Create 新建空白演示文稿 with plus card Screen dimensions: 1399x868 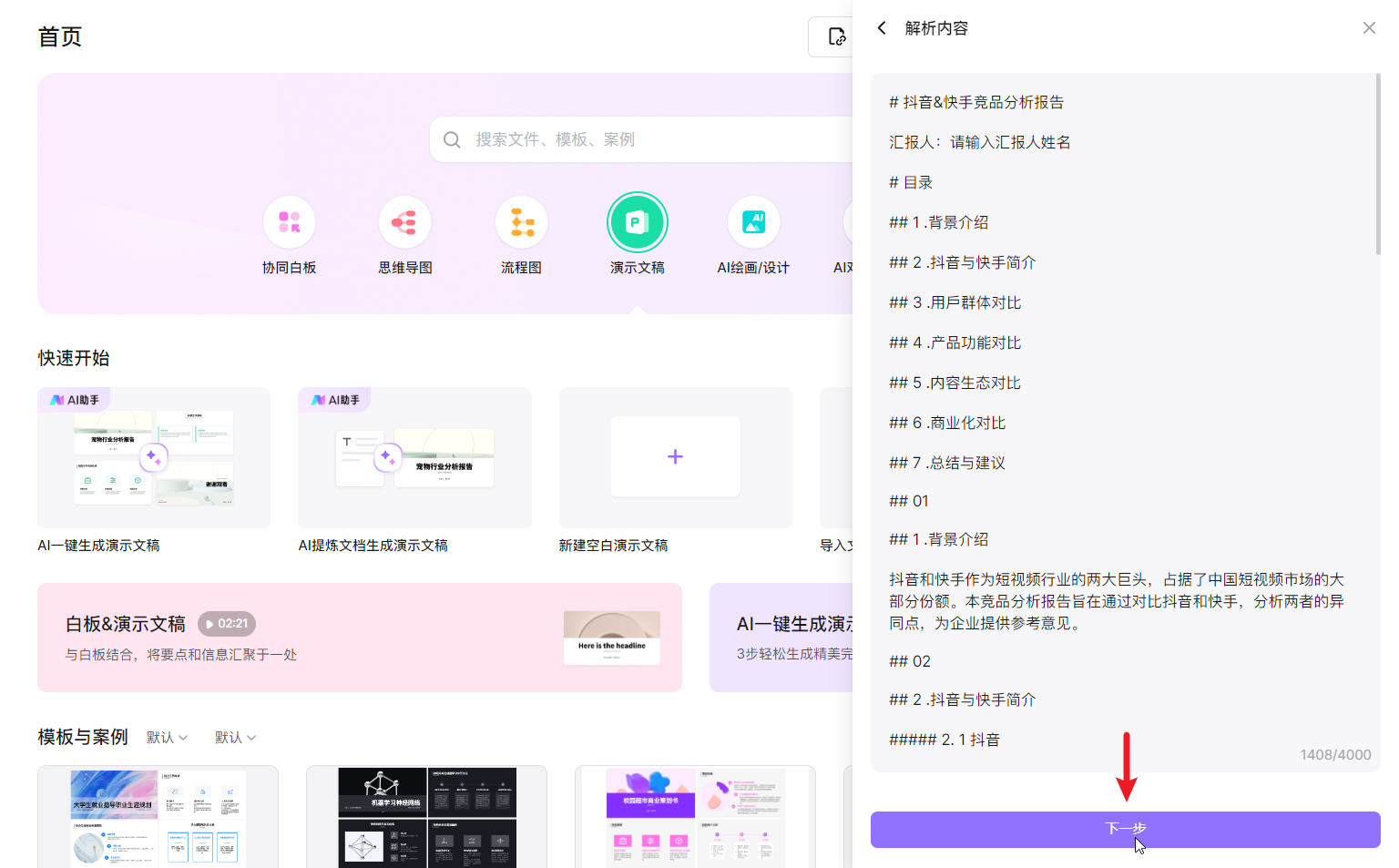(x=675, y=458)
